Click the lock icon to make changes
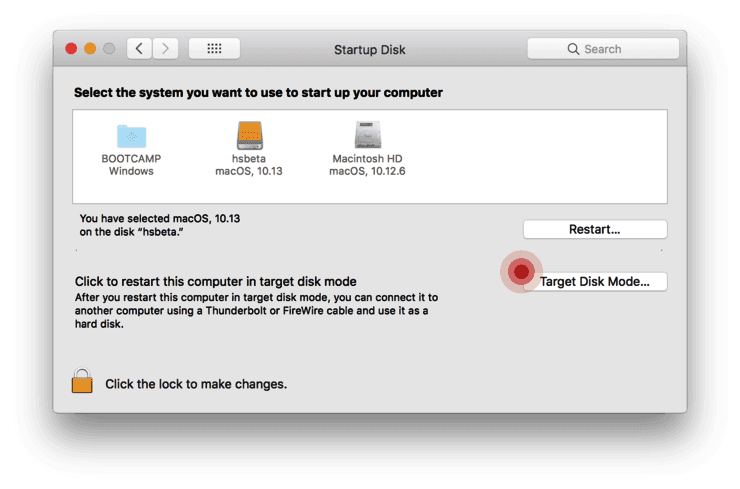The width and height of the screenshot is (740, 489). (82, 381)
